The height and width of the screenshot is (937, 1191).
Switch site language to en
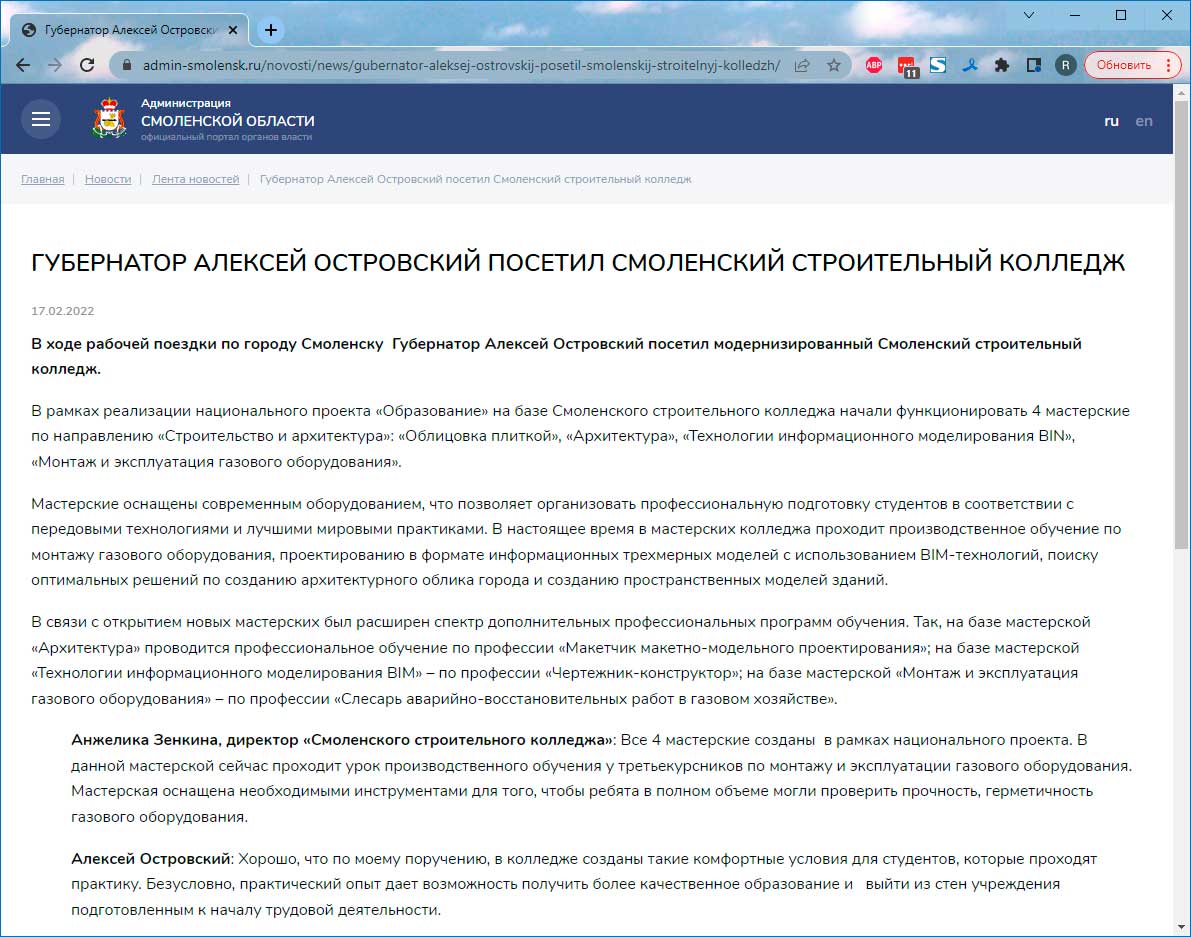(x=1143, y=121)
